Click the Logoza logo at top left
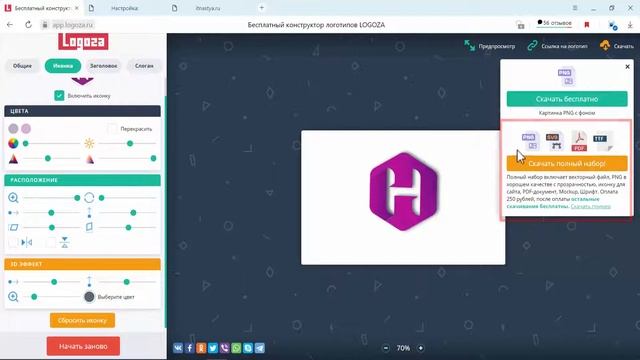The width and height of the screenshot is (640, 360). pos(83,42)
